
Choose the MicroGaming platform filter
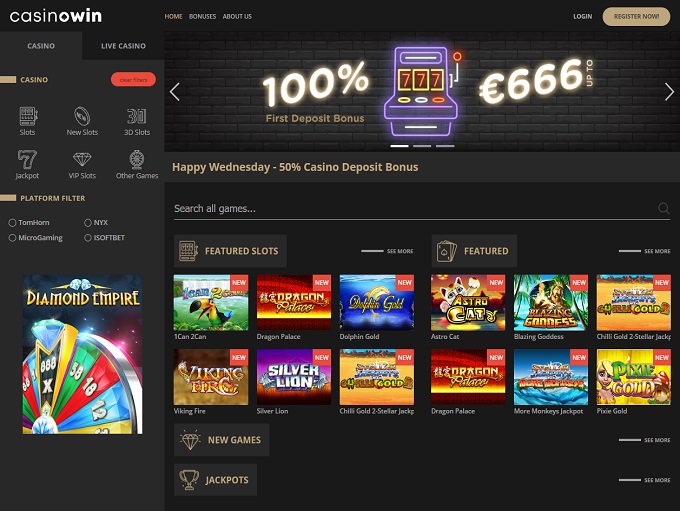pyautogui.click(x=12, y=238)
